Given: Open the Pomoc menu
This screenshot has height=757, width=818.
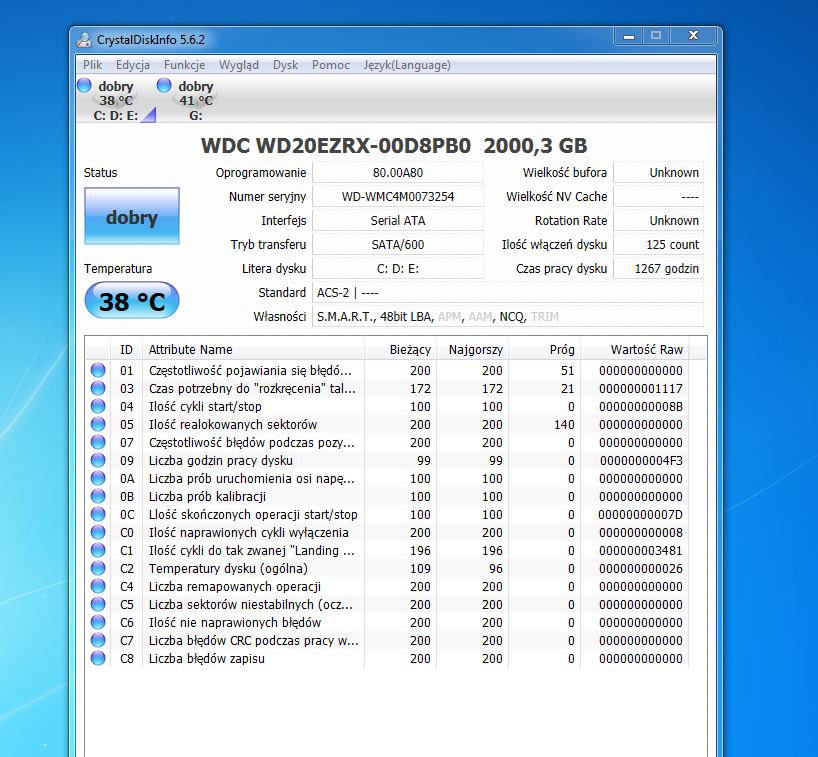Looking at the screenshot, I should [331, 65].
